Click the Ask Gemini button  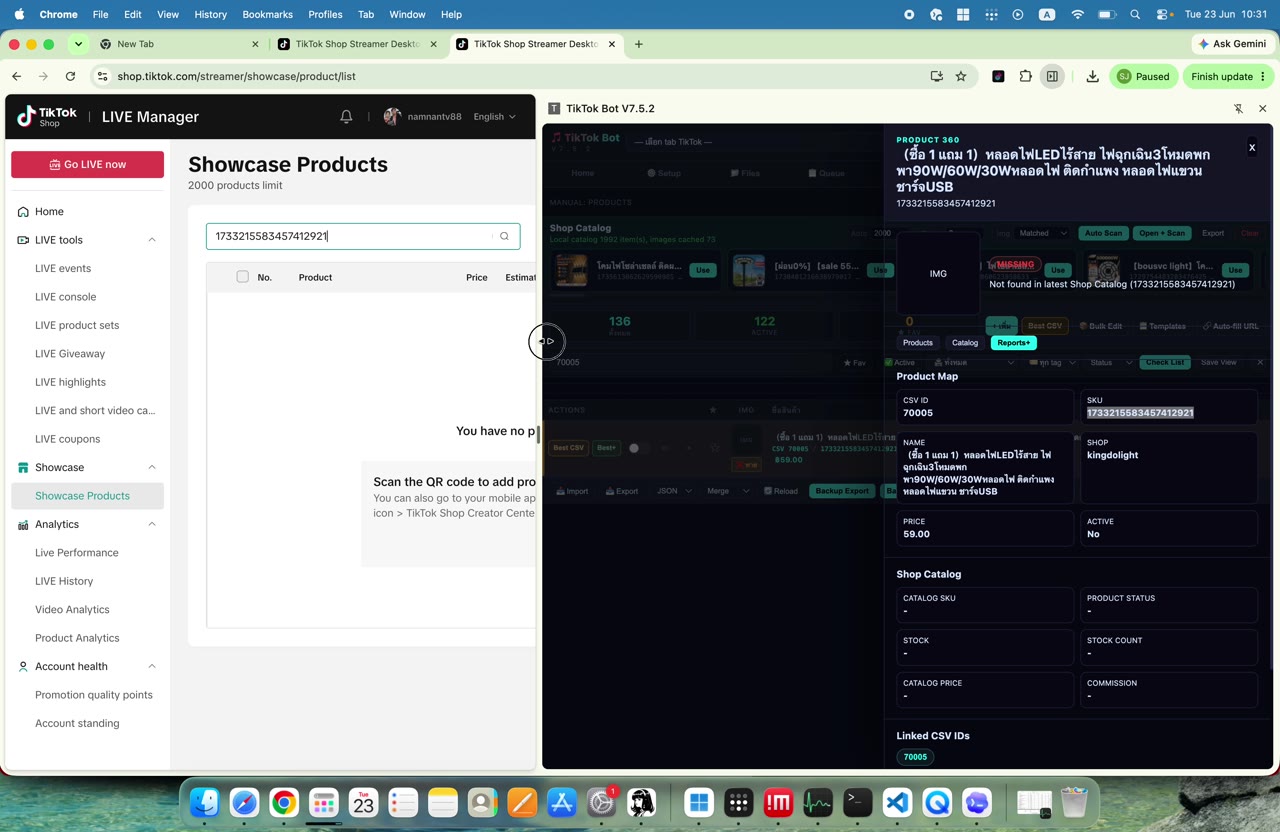[1233, 44]
